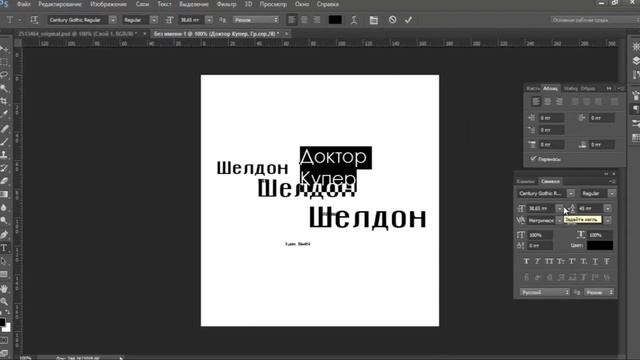The image size is (640, 360).
Task: Open font style dropdown in options bar
Action: click(x=154, y=20)
